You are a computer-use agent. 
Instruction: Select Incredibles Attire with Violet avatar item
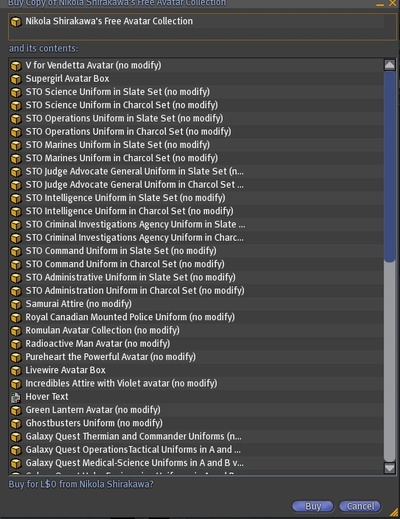coord(196,383)
